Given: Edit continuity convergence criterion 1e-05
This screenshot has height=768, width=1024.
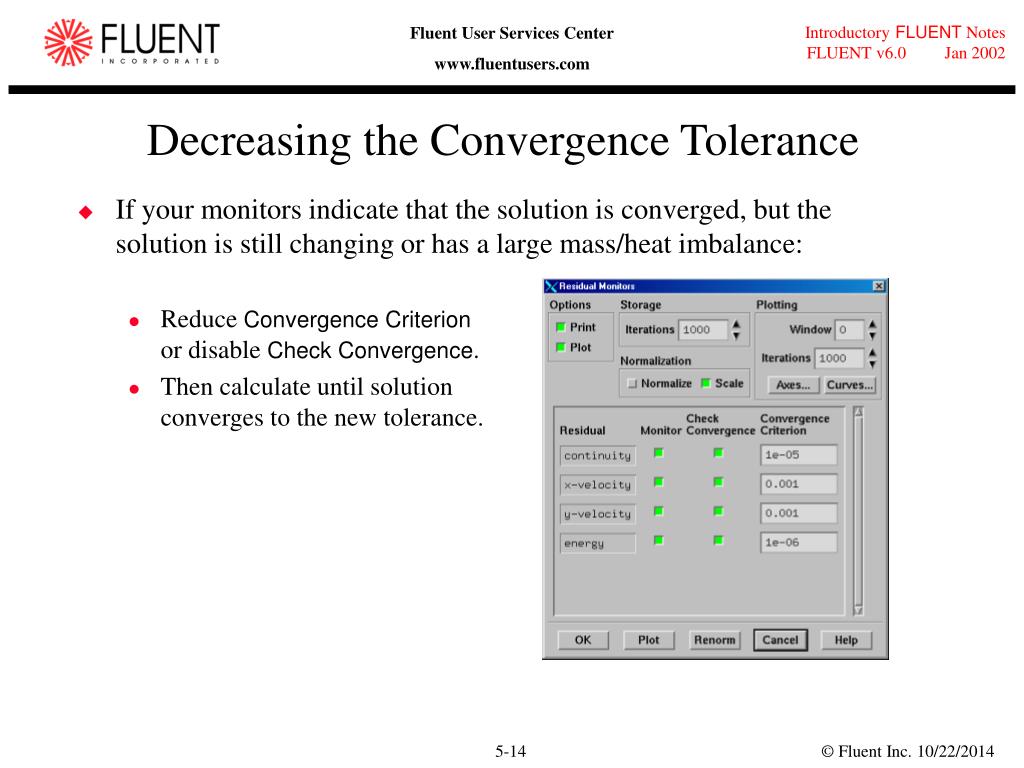Looking at the screenshot, I should click(x=799, y=455).
